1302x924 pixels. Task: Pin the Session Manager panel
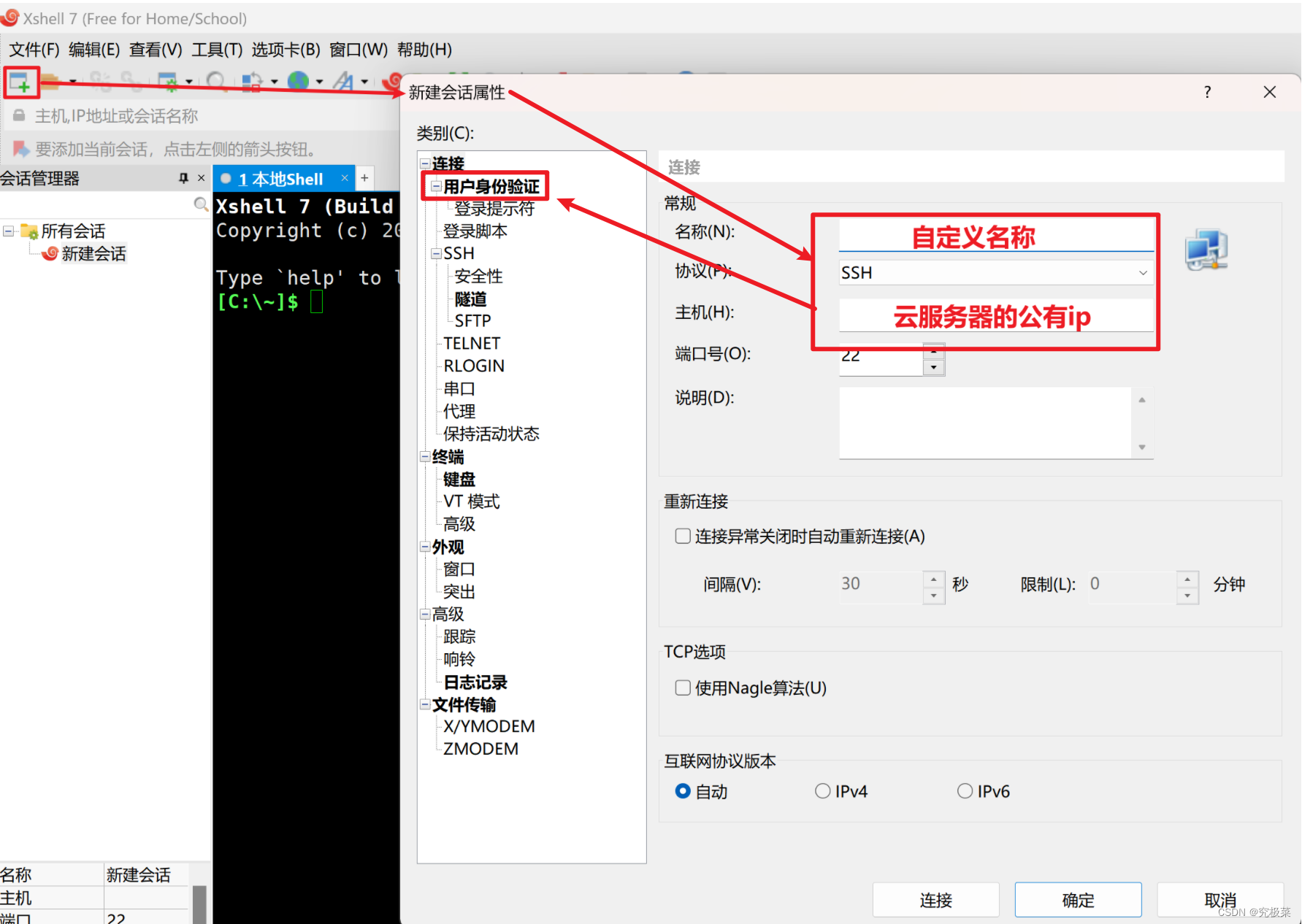click(183, 178)
